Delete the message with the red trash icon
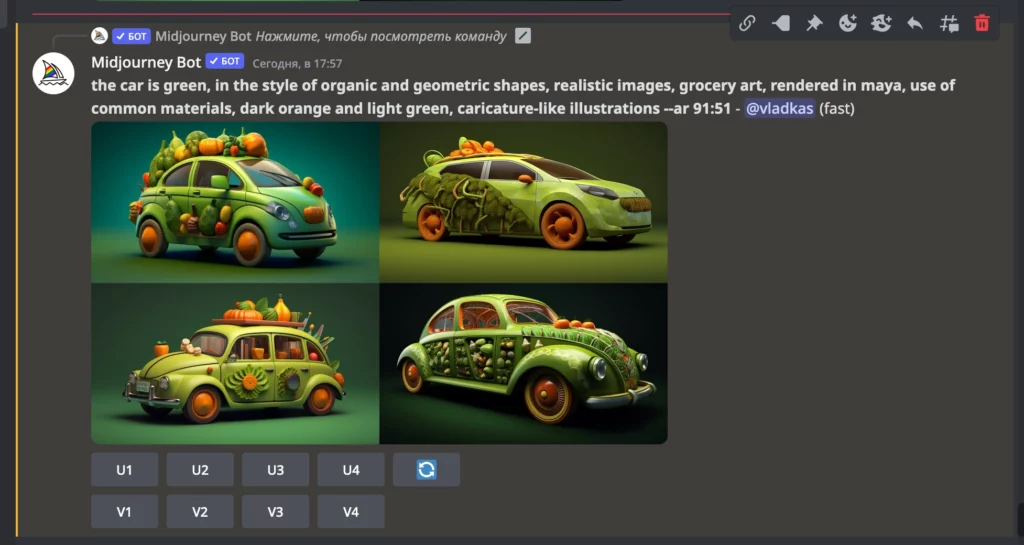The image size is (1024, 545). (982, 23)
